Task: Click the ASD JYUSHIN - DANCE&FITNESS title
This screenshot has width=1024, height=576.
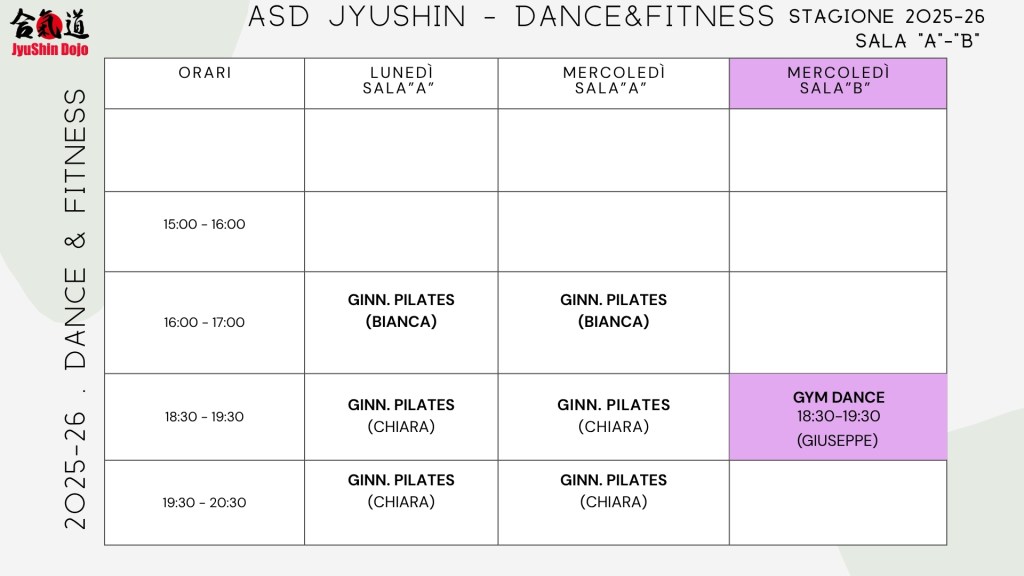Action: coord(511,17)
